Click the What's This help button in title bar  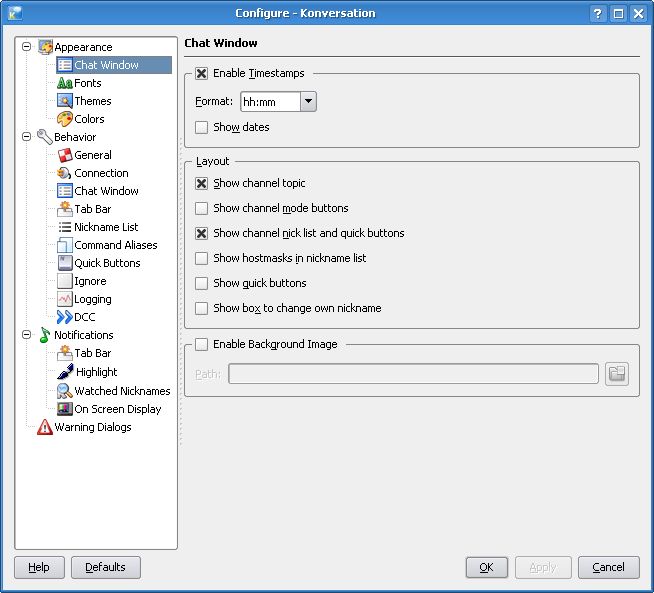pos(598,13)
